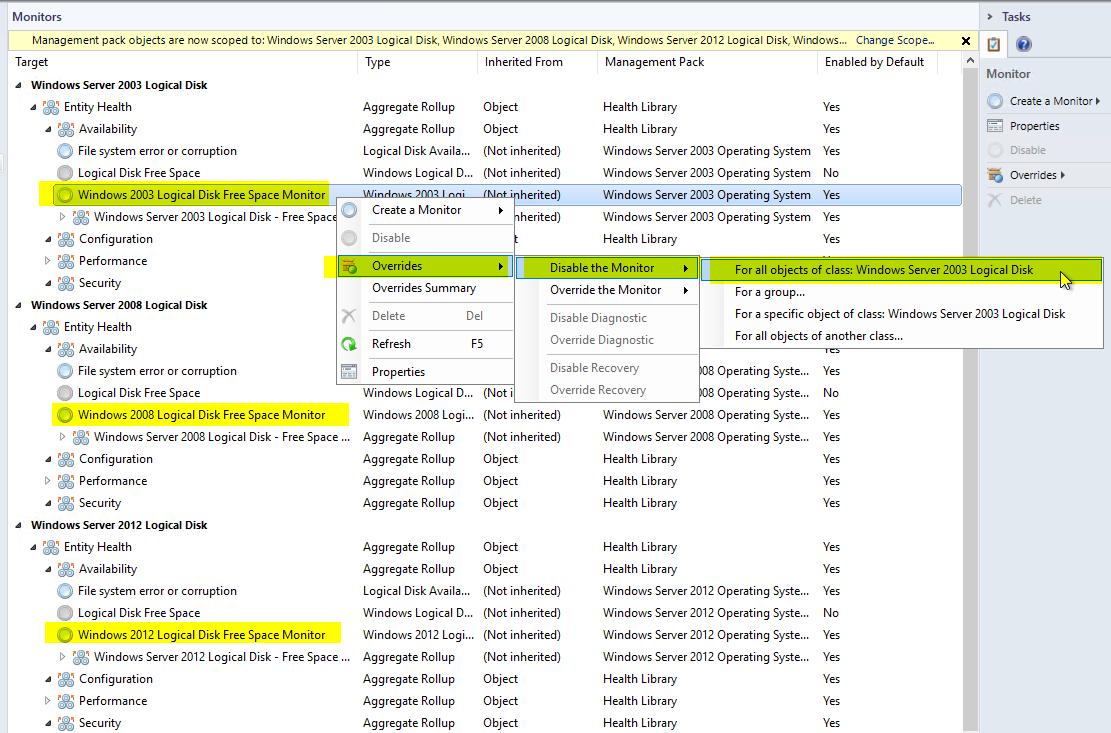
Task: Select the Windows Server 2003 'File system error or corruption' monitor icon
Action: coord(65,152)
